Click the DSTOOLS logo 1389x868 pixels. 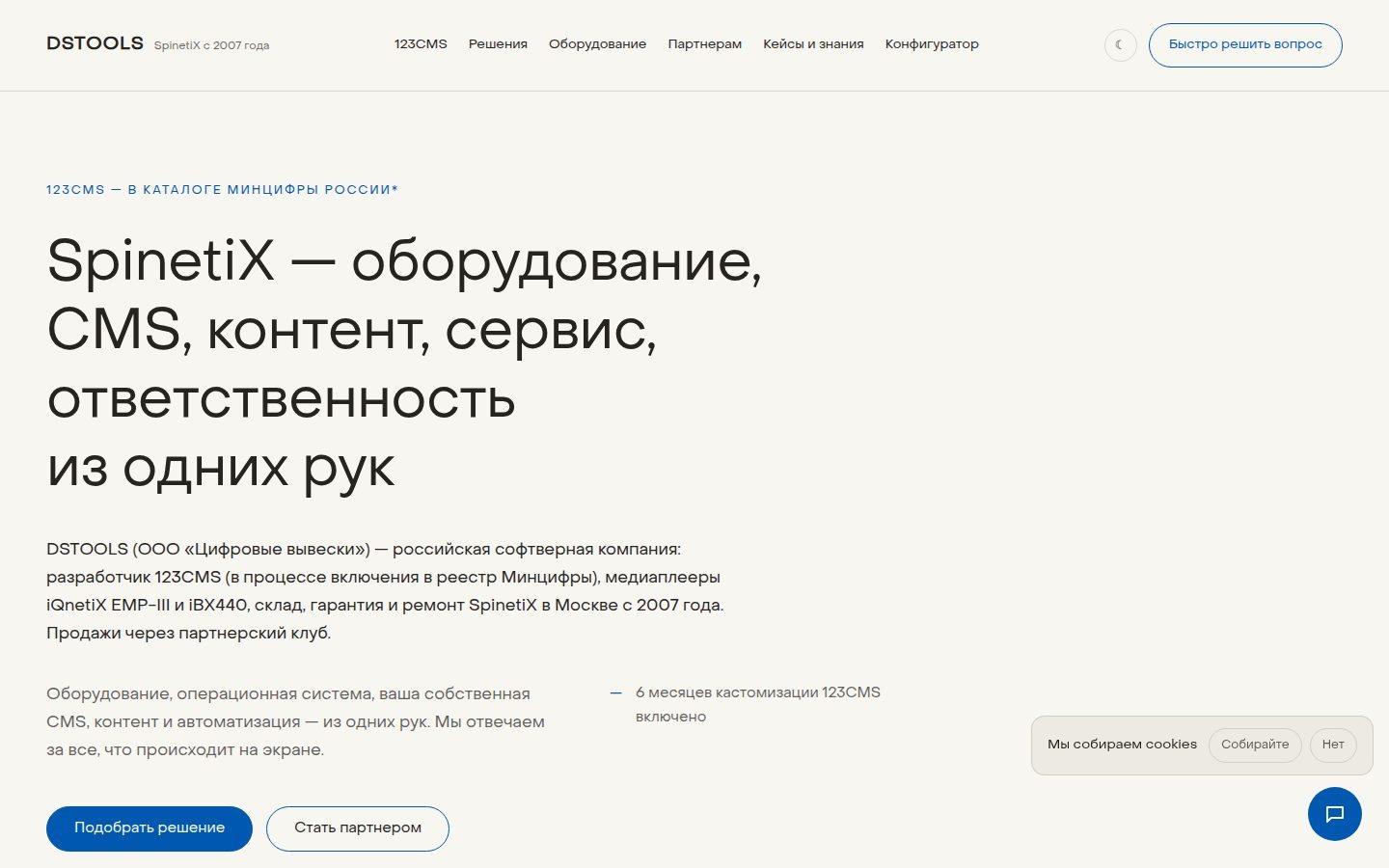[95, 43]
